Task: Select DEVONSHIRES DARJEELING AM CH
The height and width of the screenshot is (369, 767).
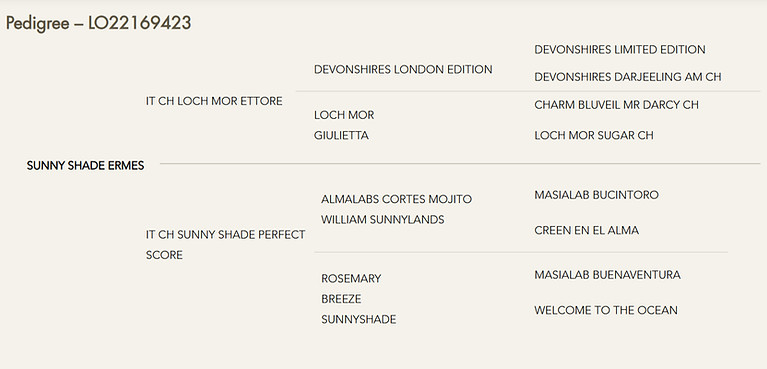Action: (x=628, y=77)
